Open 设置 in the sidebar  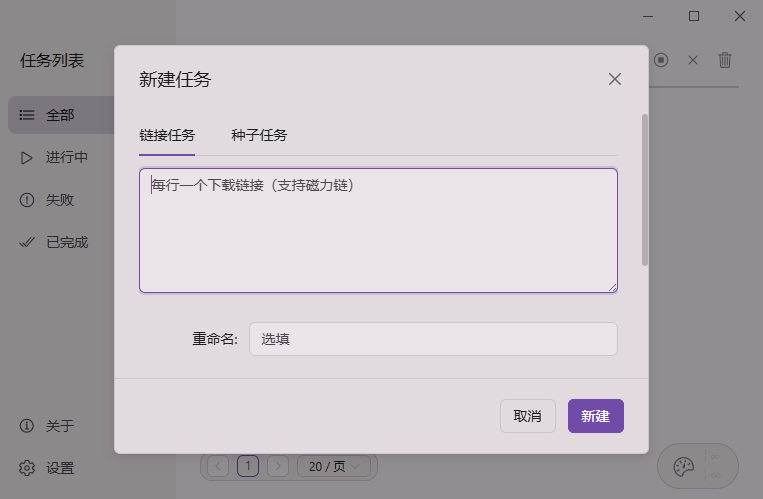(x=61, y=468)
